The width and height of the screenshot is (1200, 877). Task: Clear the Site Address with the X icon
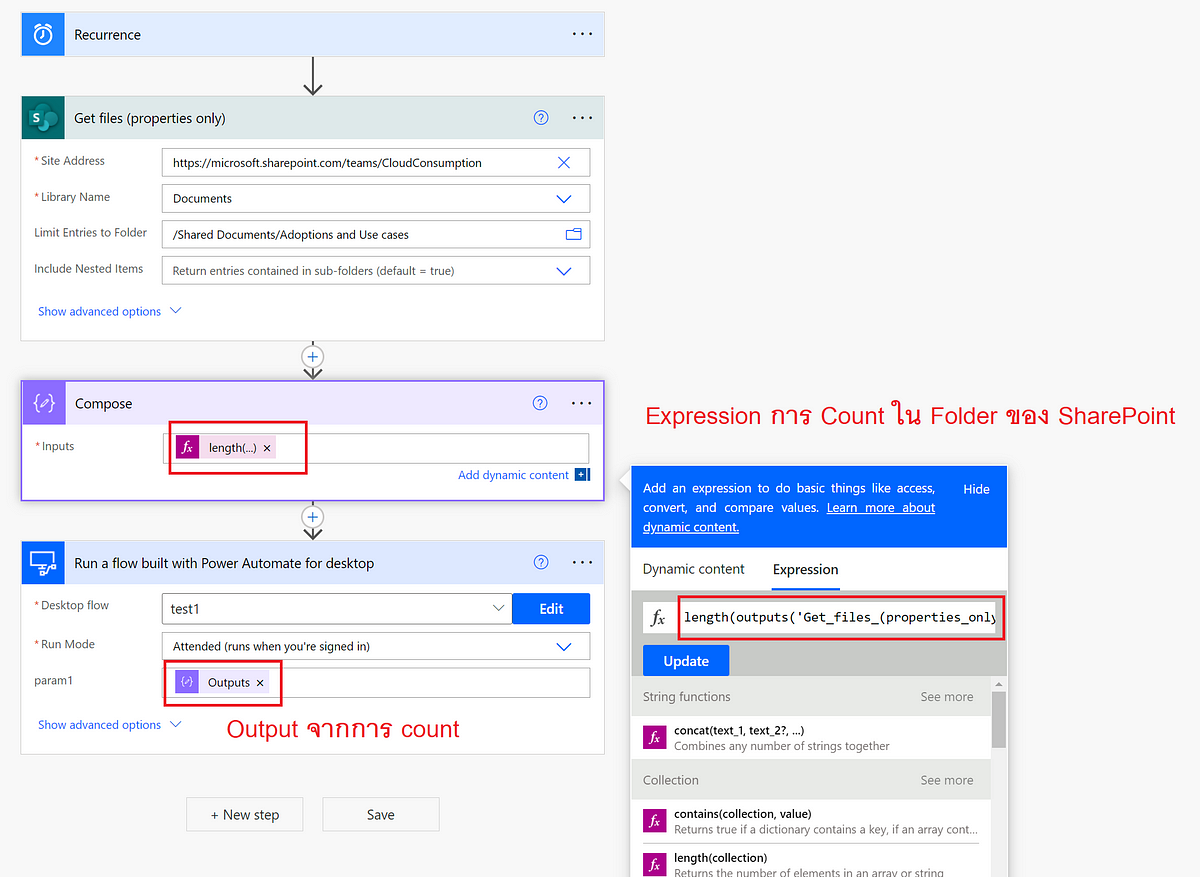tap(563, 162)
